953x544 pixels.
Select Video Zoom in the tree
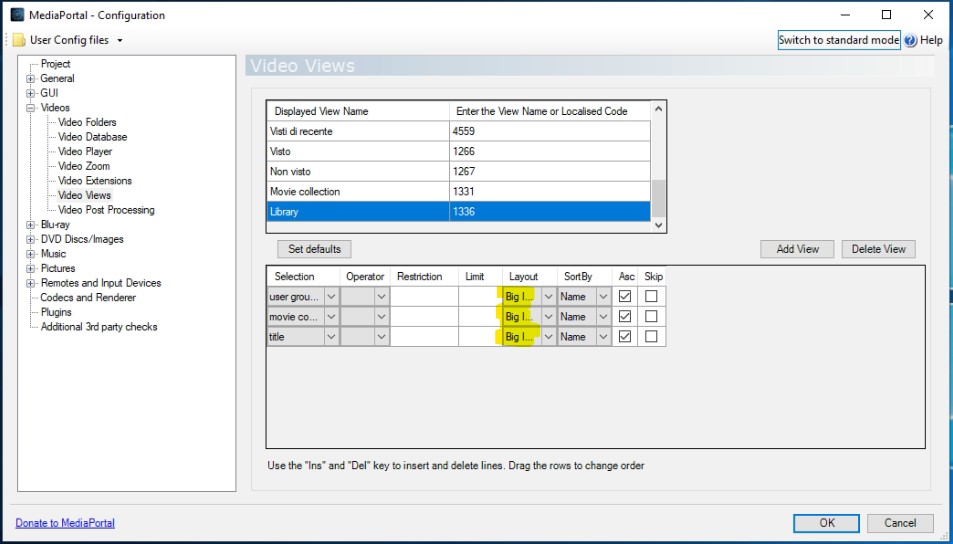click(84, 166)
